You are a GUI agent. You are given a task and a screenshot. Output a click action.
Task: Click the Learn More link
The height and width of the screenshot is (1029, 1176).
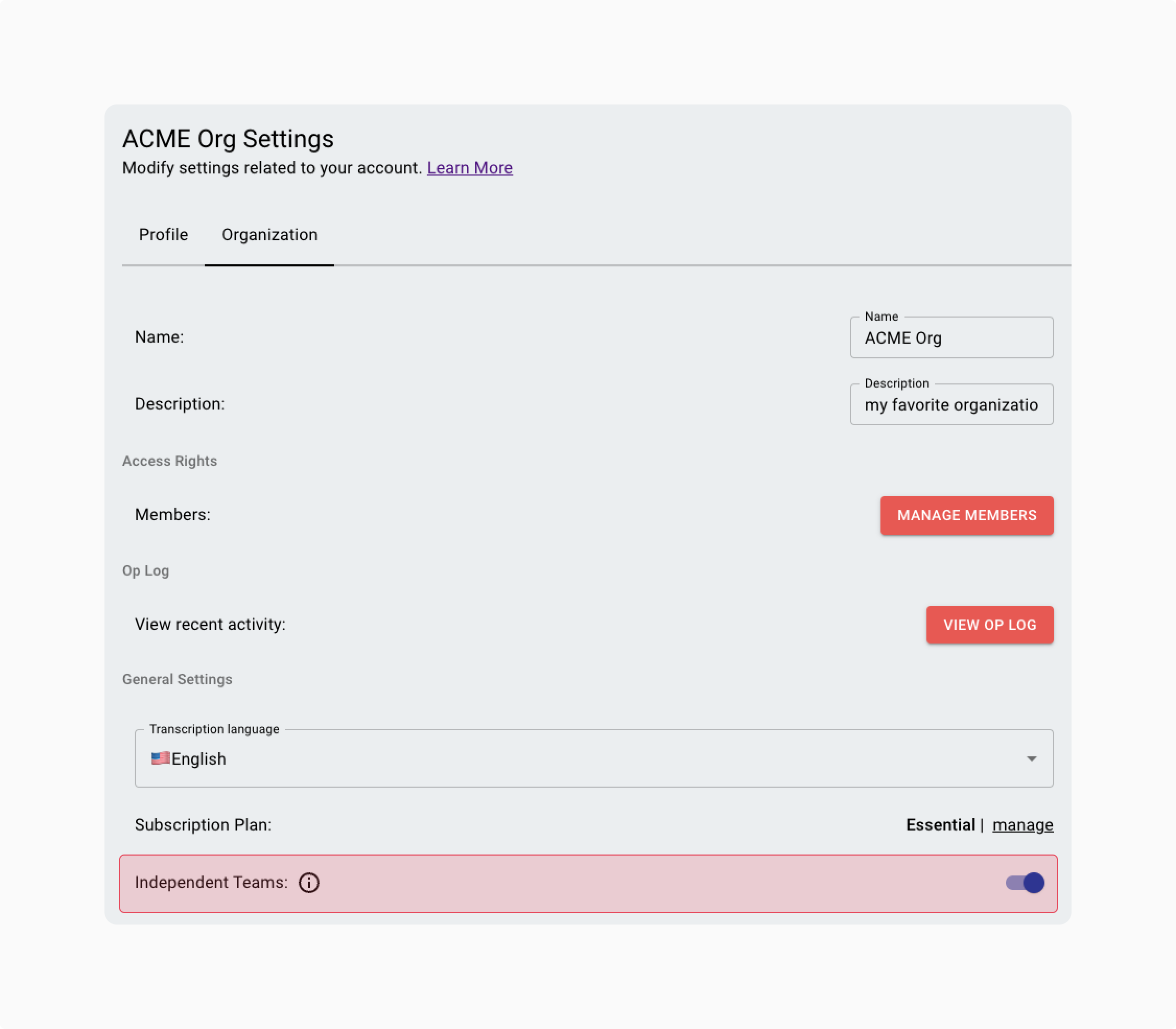(469, 167)
